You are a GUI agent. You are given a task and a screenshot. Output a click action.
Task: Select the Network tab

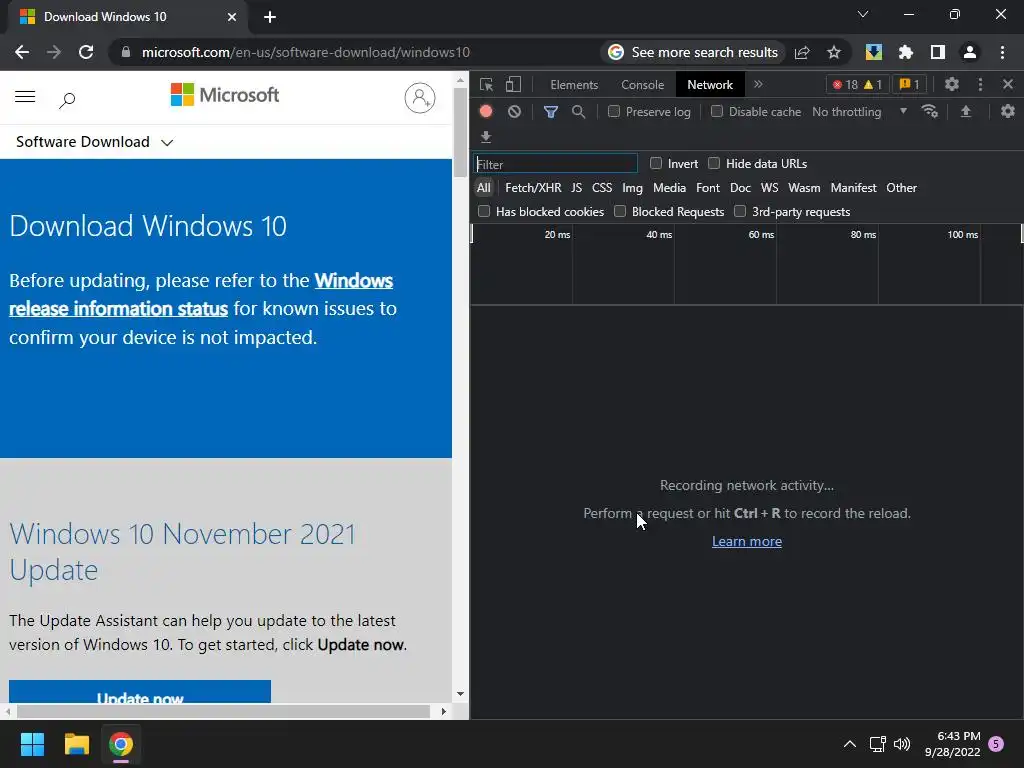point(710,84)
